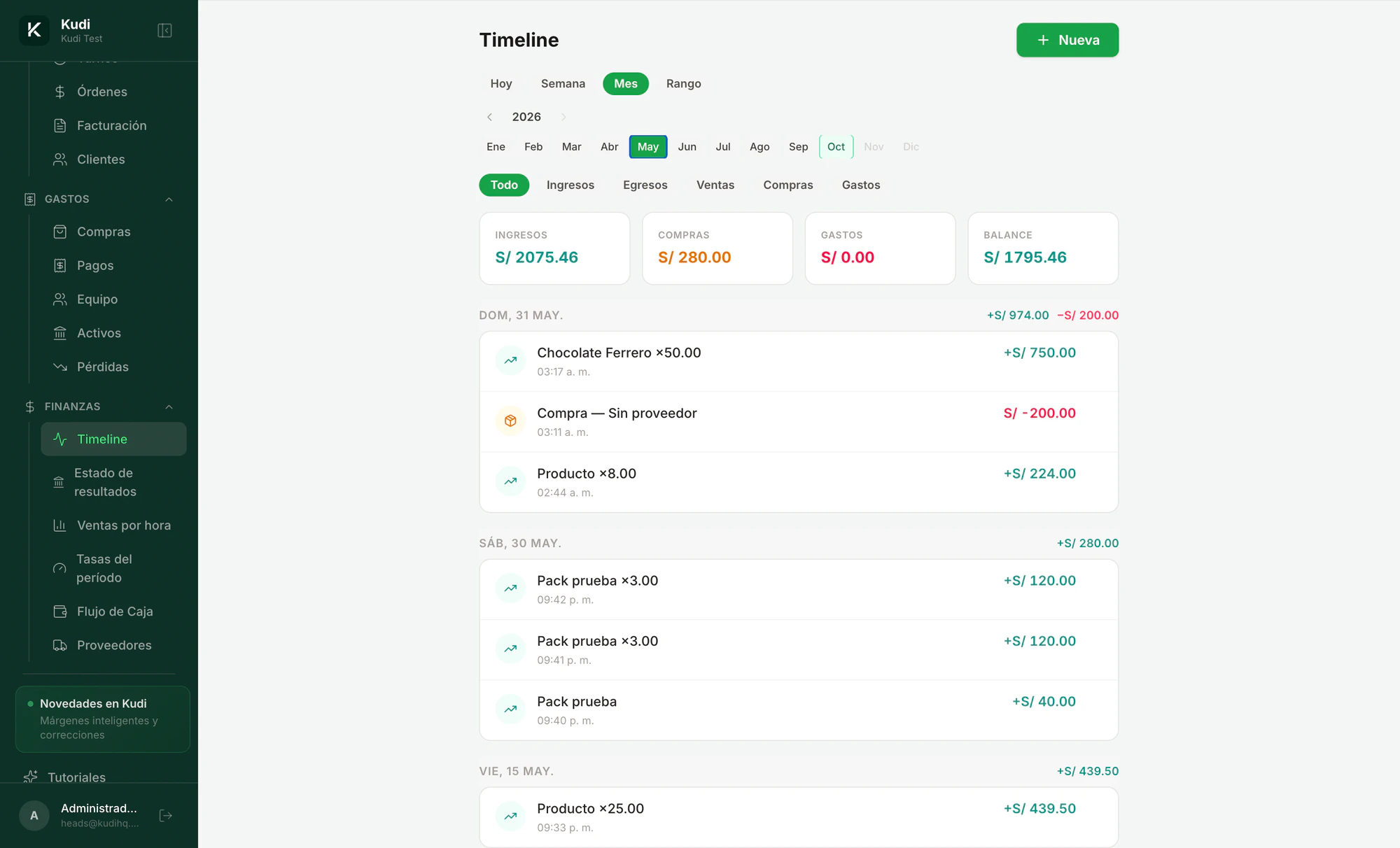The height and width of the screenshot is (848, 1400).
Task: Select the Mes period tab
Action: [x=626, y=84]
